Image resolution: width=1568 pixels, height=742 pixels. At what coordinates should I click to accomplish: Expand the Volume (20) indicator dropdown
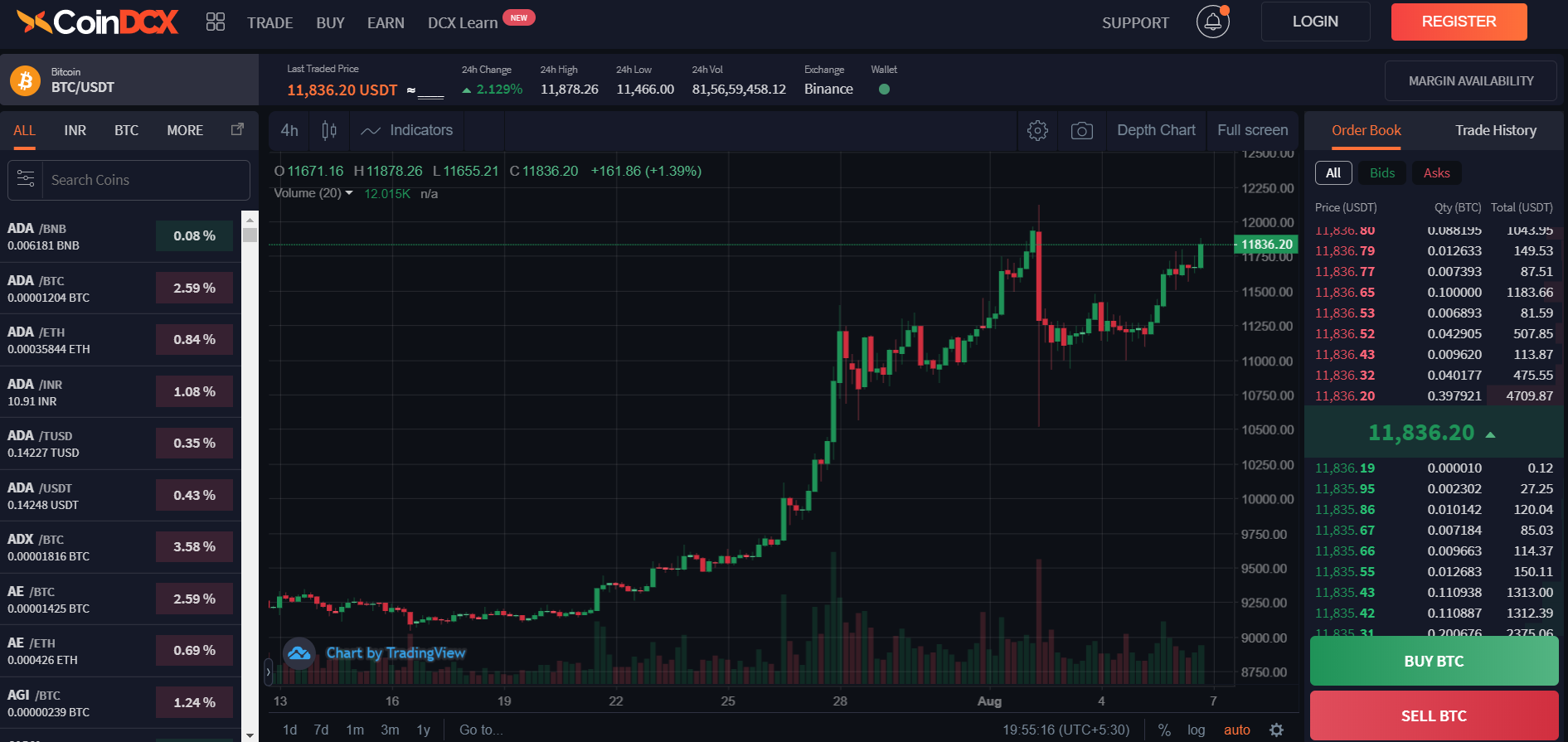point(349,193)
